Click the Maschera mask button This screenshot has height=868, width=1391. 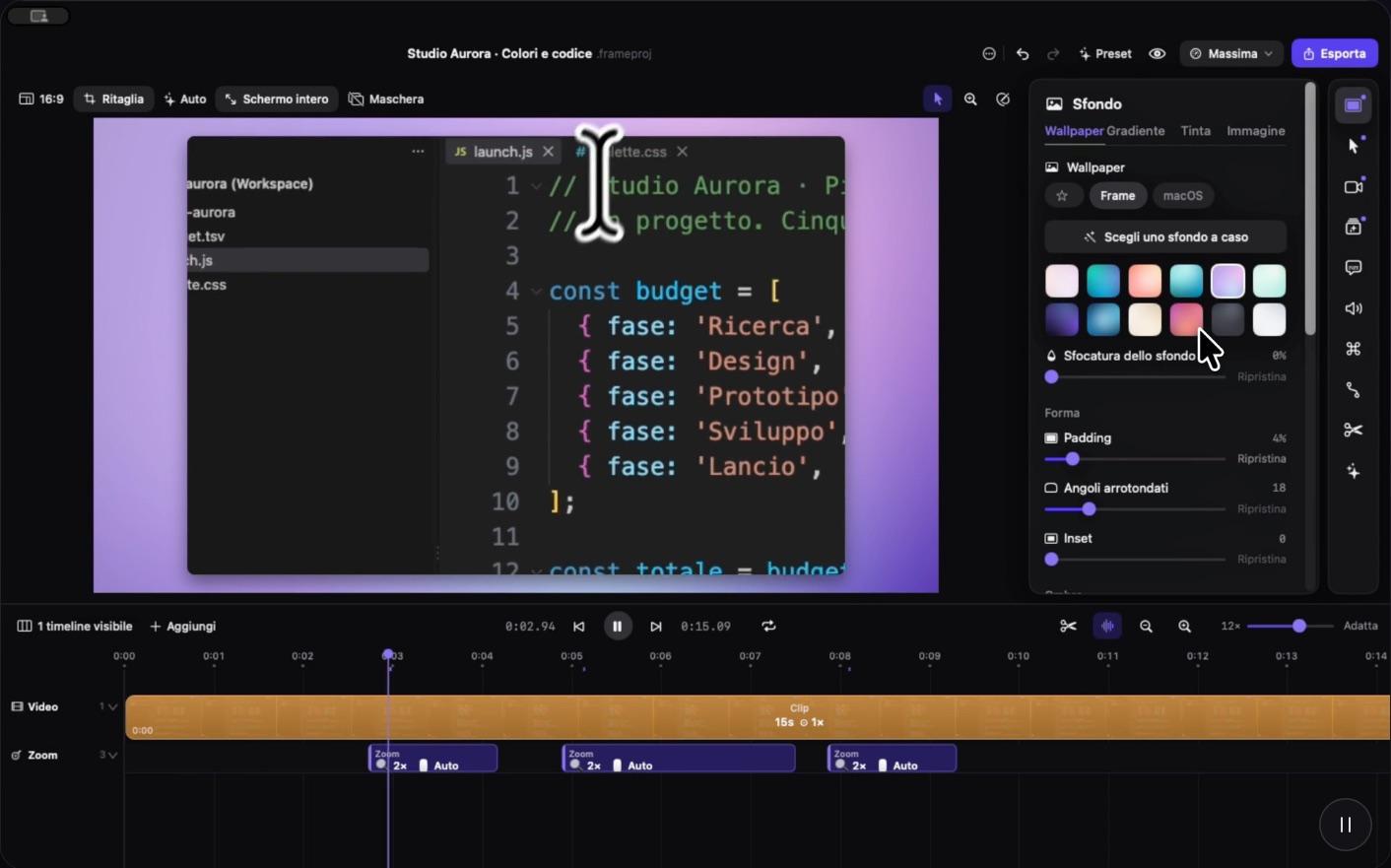pyautogui.click(x=386, y=100)
